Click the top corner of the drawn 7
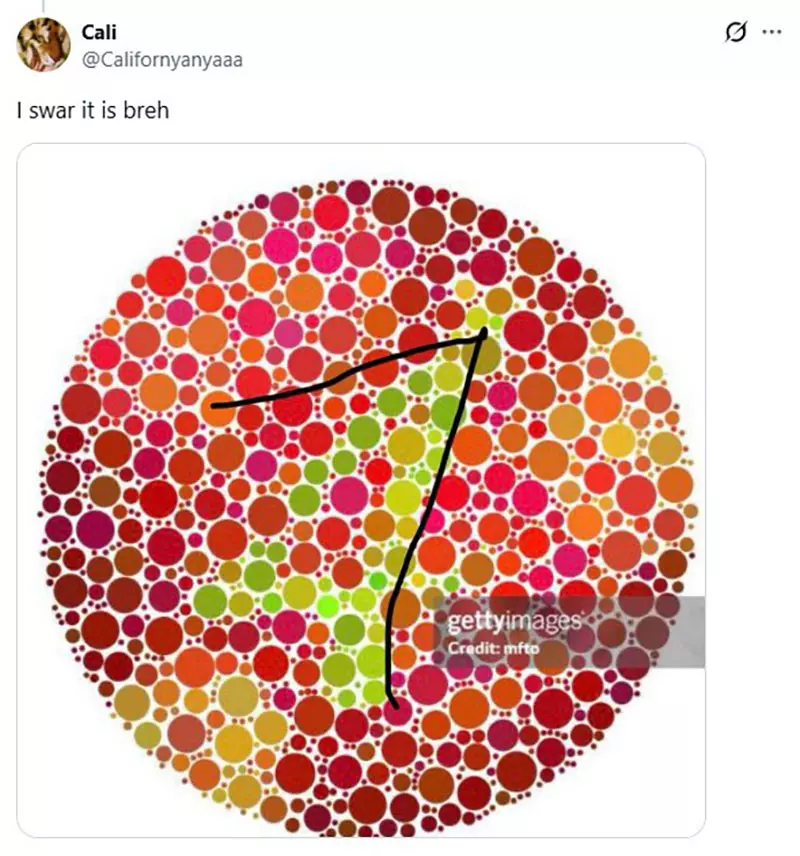Screen dimensions: 800x856 (x=484, y=331)
